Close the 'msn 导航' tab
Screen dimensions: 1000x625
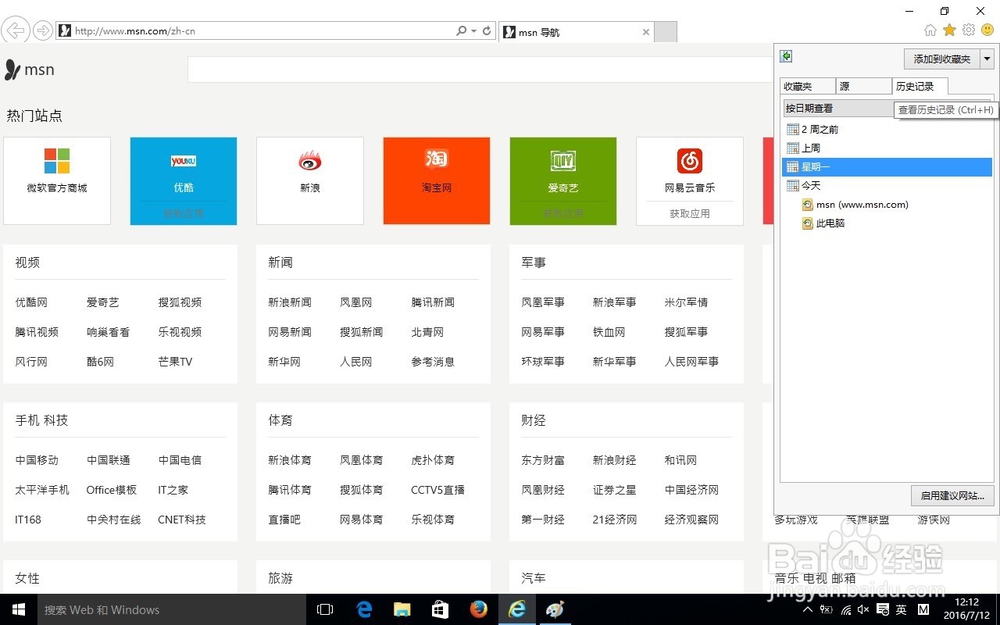pos(646,32)
